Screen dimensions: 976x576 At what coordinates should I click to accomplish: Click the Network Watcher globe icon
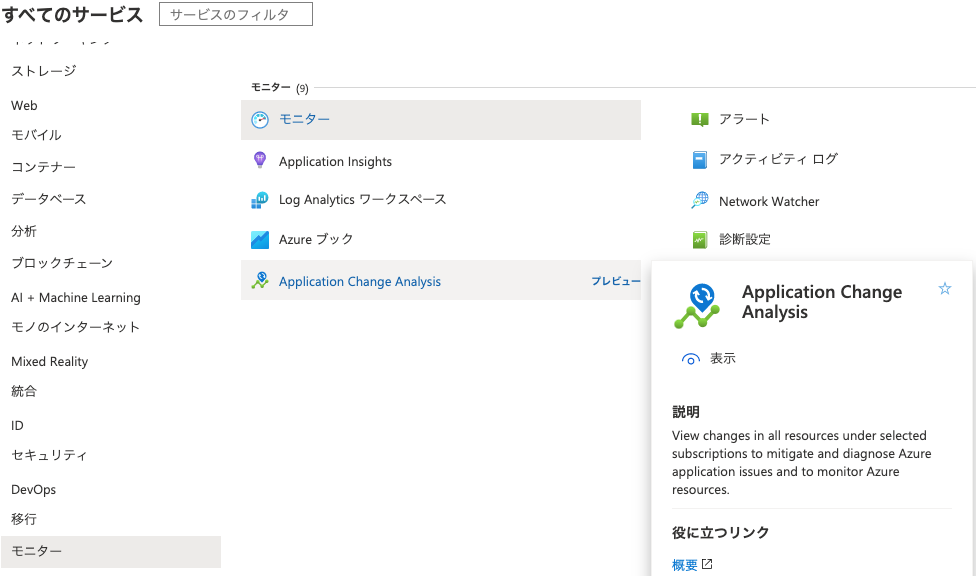tap(700, 201)
